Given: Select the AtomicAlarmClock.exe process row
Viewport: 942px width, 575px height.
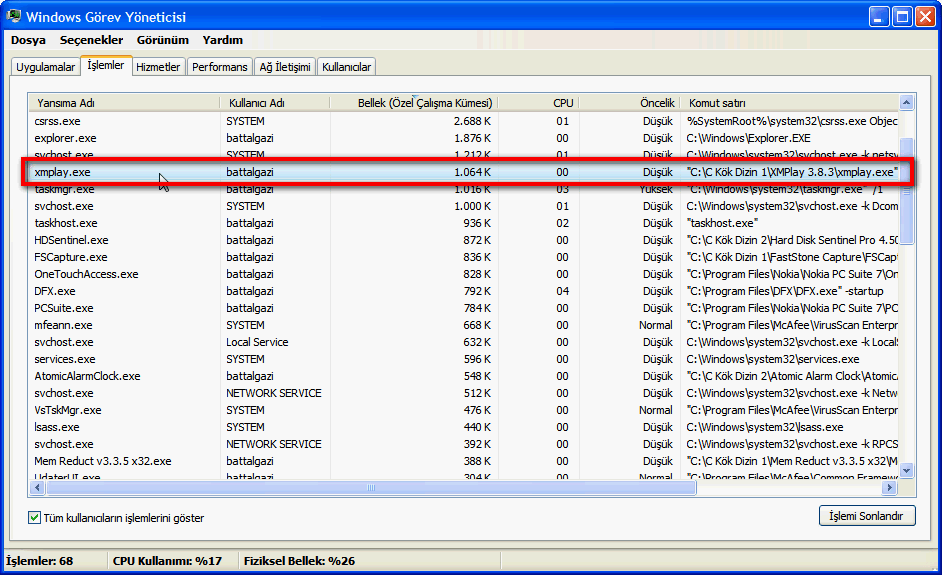Looking at the screenshot, I should [x=464, y=376].
